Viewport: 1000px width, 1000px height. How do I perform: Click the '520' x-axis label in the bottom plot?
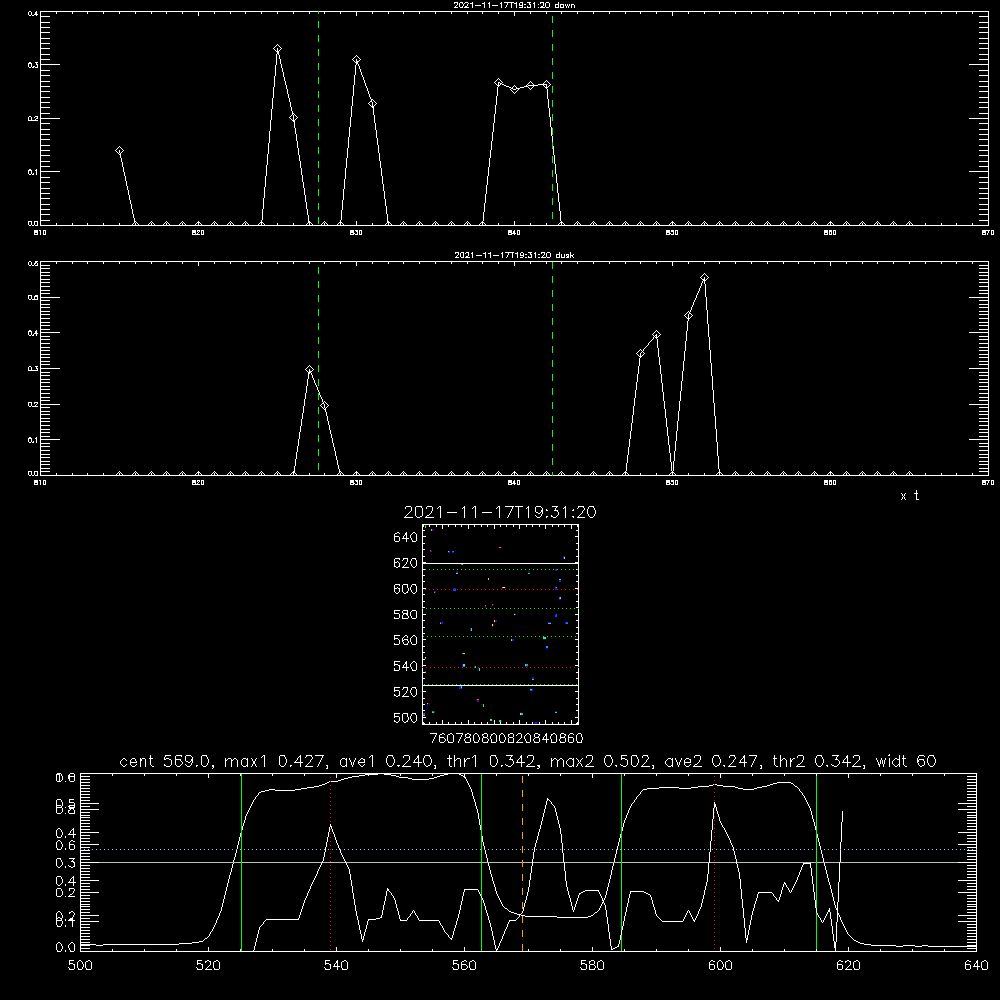[x=208, y=966]
